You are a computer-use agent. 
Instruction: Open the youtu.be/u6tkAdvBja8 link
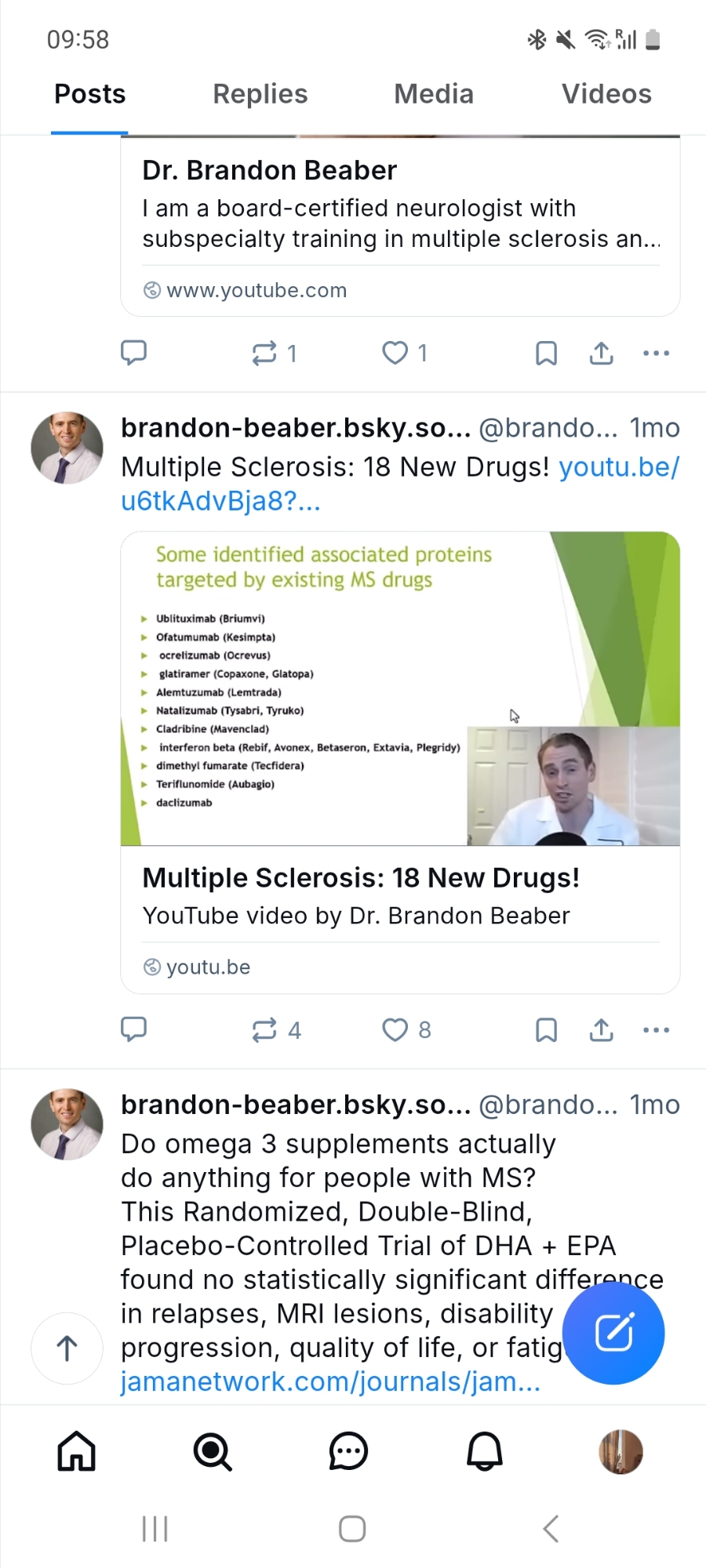pos(618,467)
